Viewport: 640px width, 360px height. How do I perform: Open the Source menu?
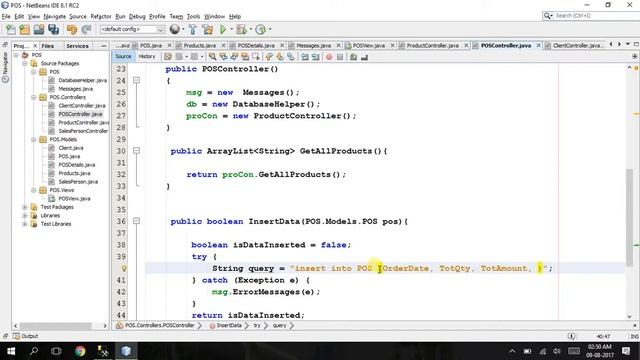(78, 16)
